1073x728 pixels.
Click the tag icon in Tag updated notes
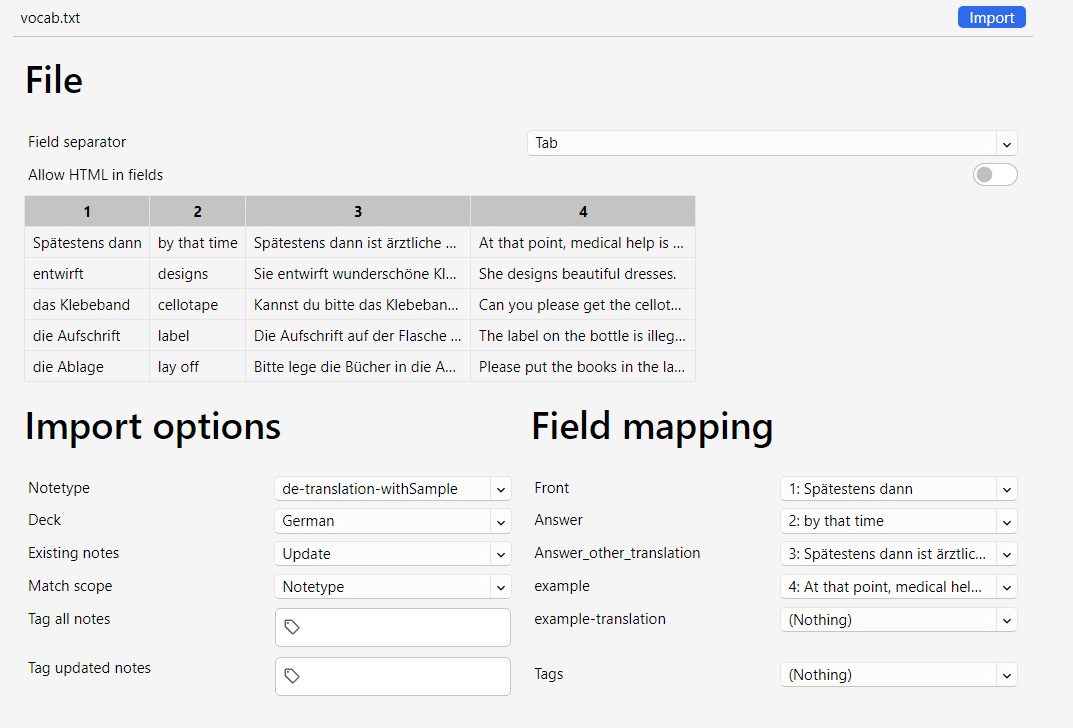[292, 676]
